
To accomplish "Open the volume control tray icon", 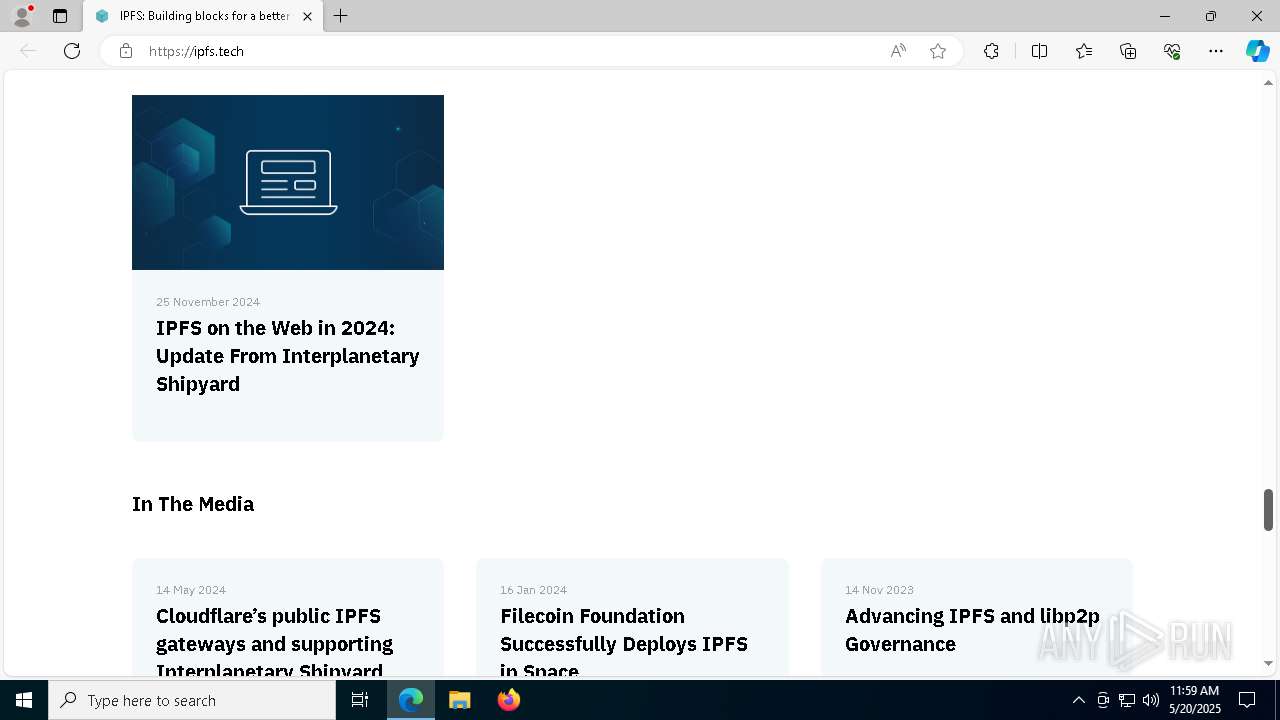I will pyautogui.click(x=1151, y=700).
